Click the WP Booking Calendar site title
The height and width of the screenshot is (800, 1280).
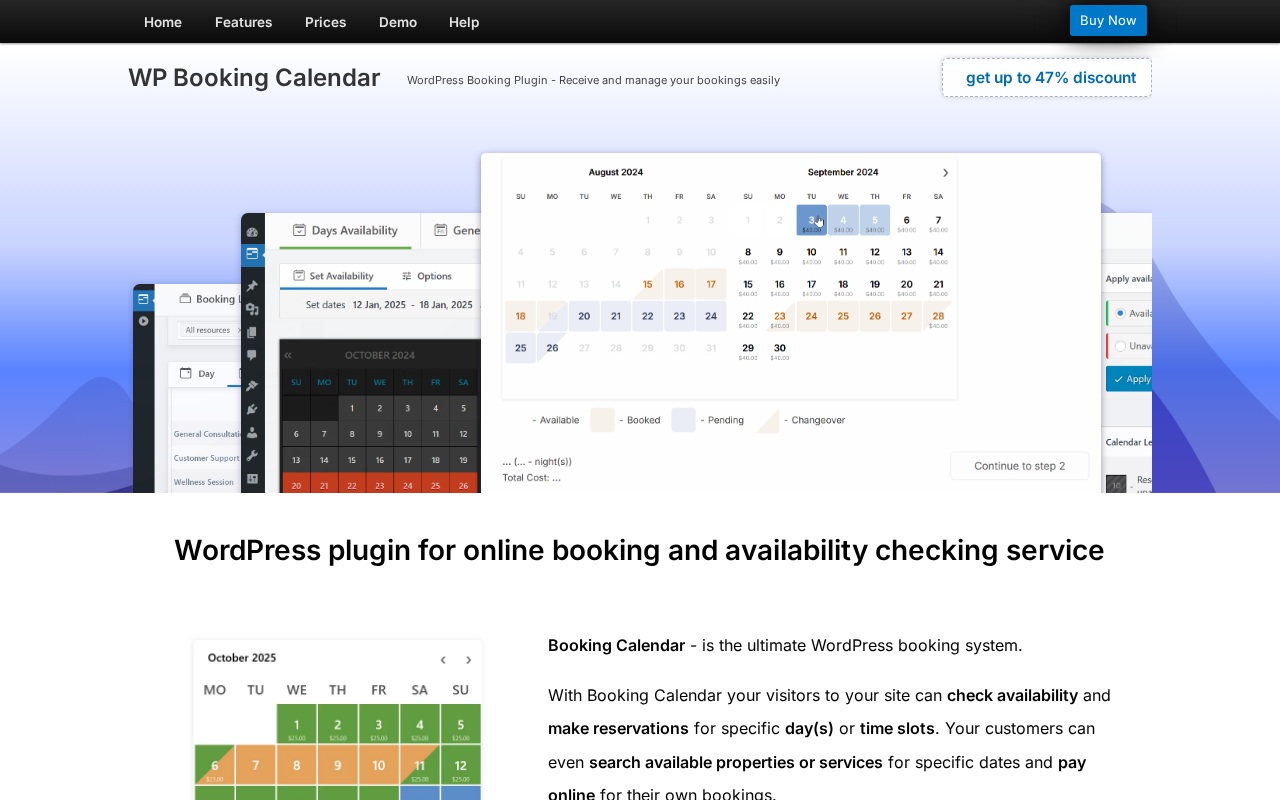[x=254, y=78]
